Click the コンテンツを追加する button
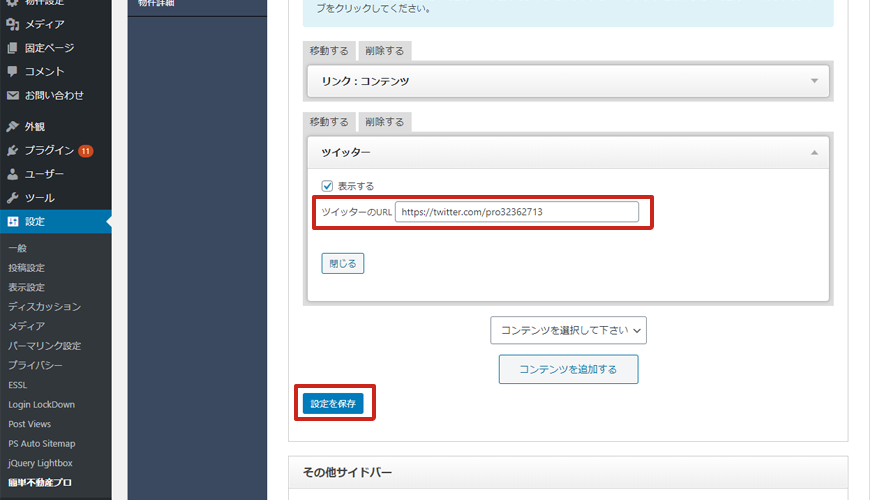This screenshot has height=500, width=870. pyautogui.click(x=568, y=369)
